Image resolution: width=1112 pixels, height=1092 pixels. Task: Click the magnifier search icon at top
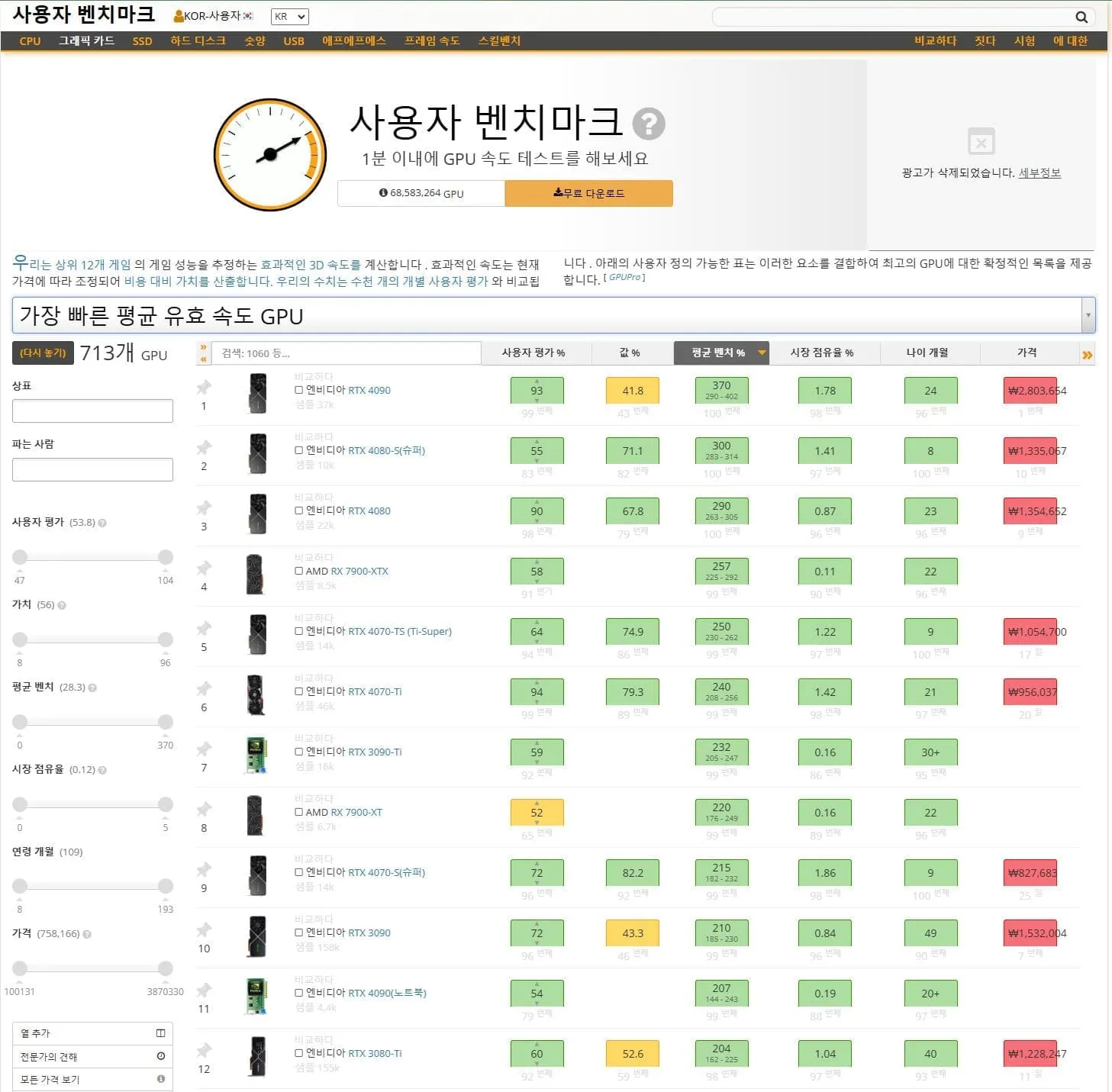click(x=1081, y=17)
